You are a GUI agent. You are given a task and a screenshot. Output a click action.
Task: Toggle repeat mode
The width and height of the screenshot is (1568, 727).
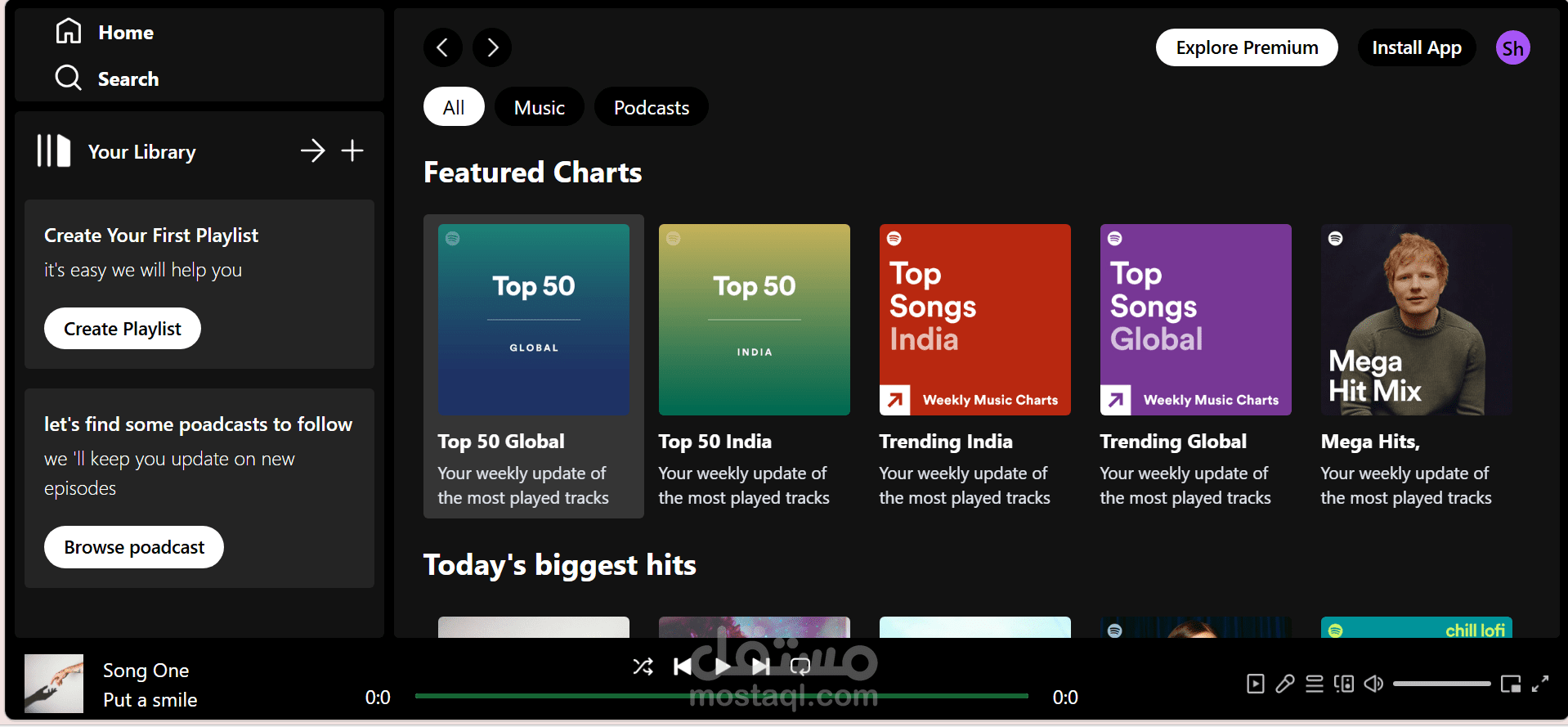[800, 666]
